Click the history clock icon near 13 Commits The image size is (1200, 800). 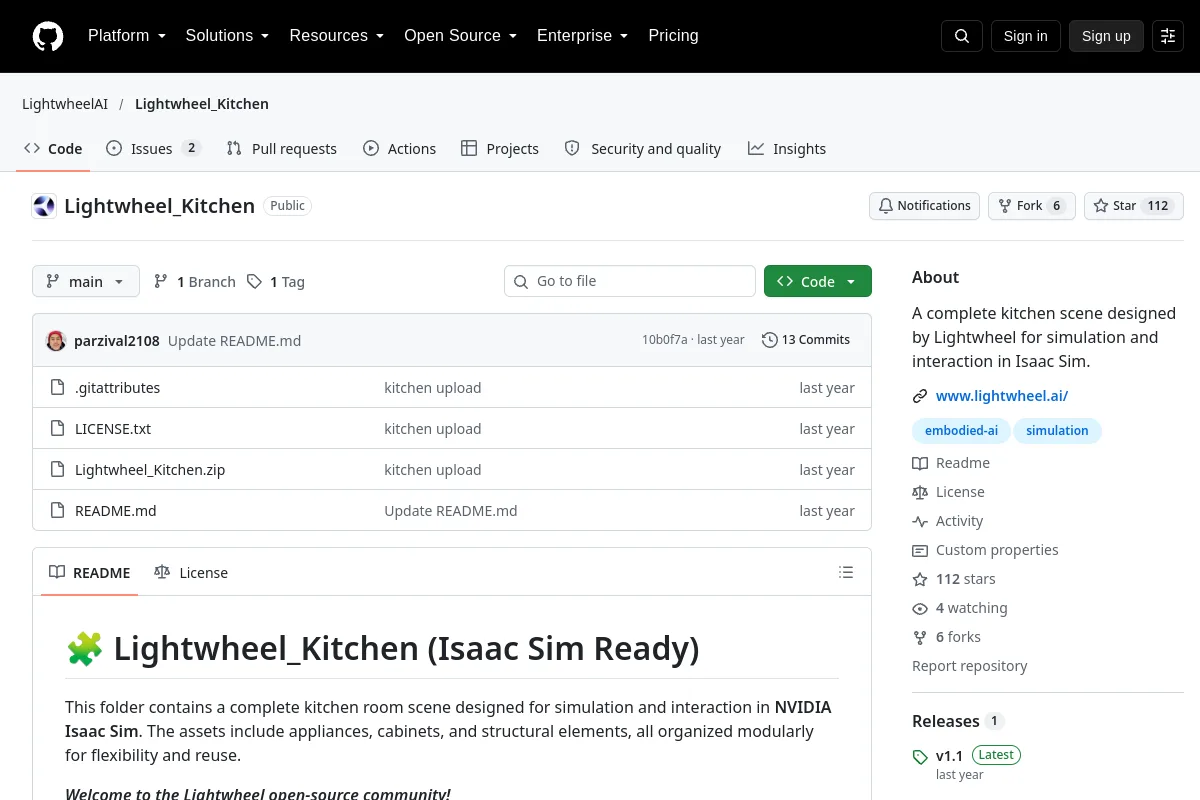[769, 340]
